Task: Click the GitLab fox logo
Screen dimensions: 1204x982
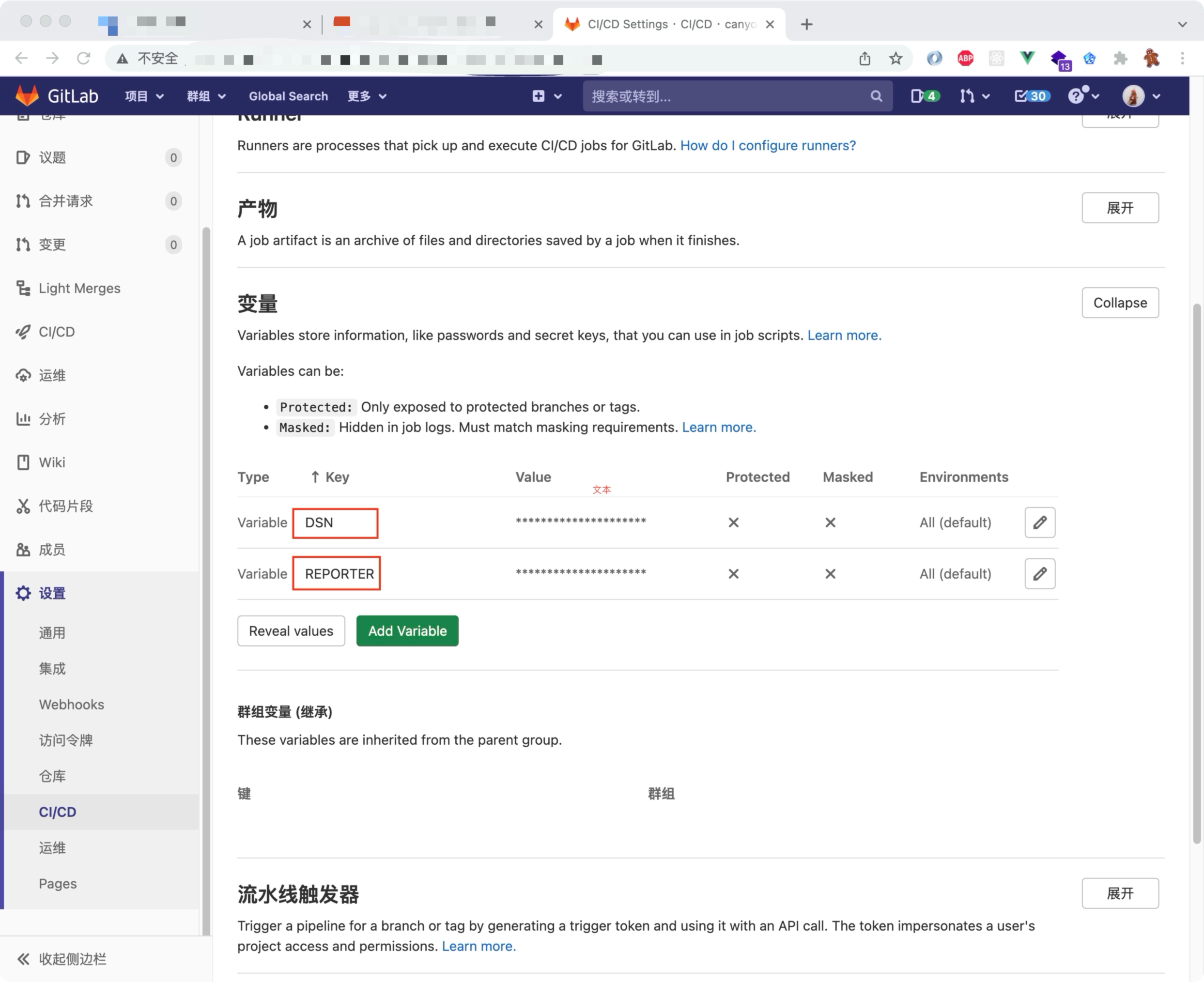Action: (27, 96)
